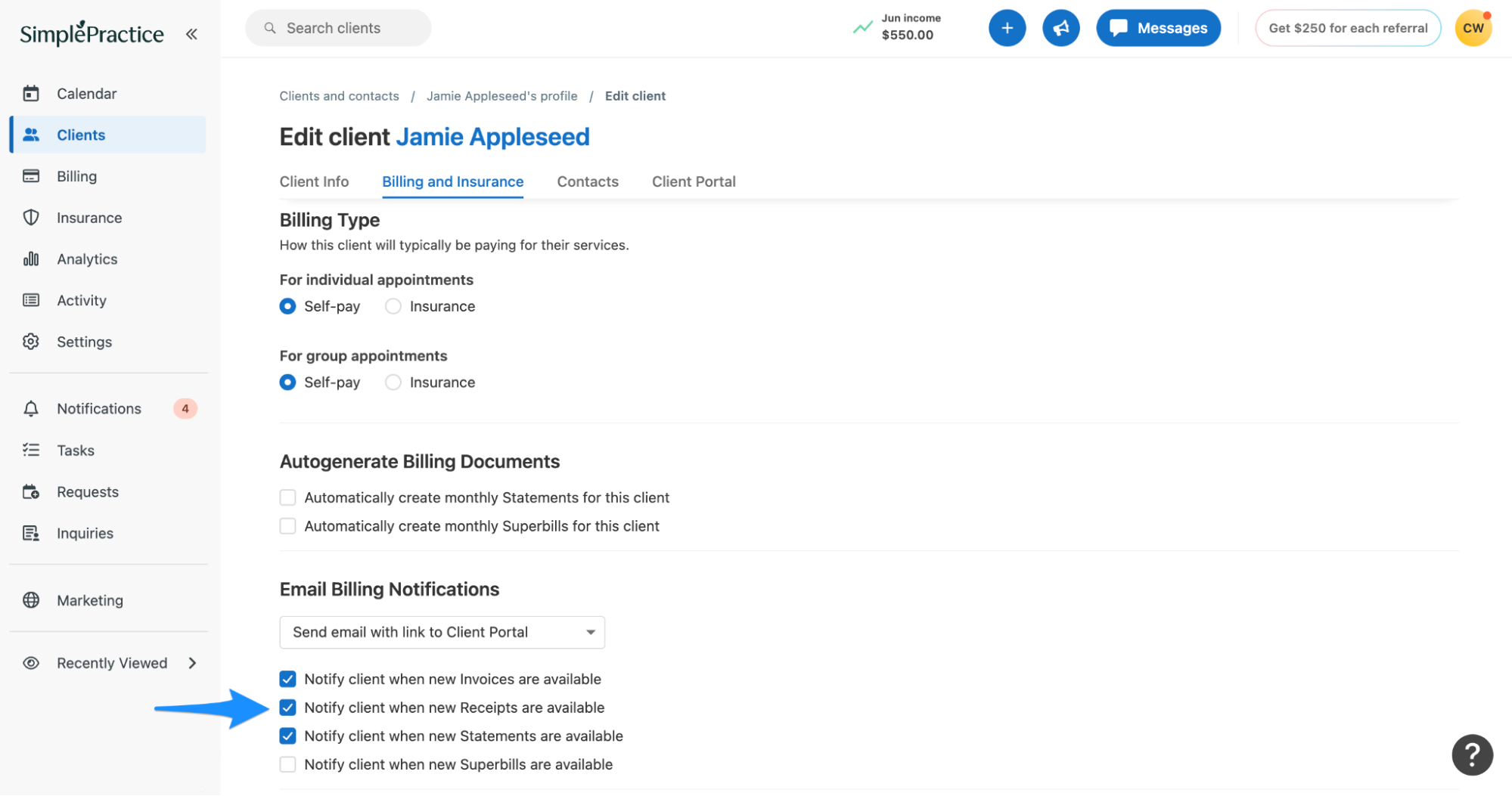Open the Client Portal tab

(x=694, y=181)
